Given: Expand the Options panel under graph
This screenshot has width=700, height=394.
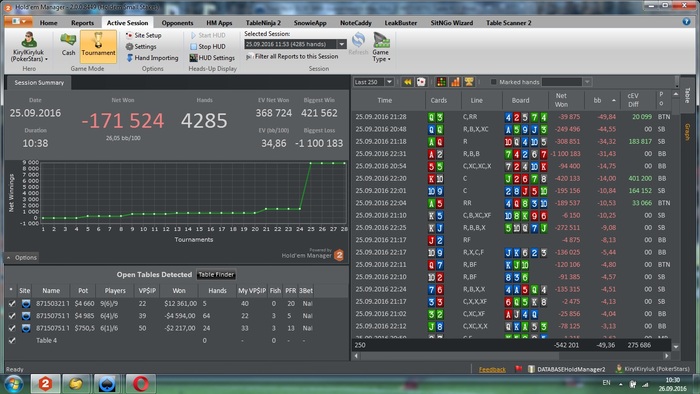Looking at the screenshot, I should click(x=22, y=257).
